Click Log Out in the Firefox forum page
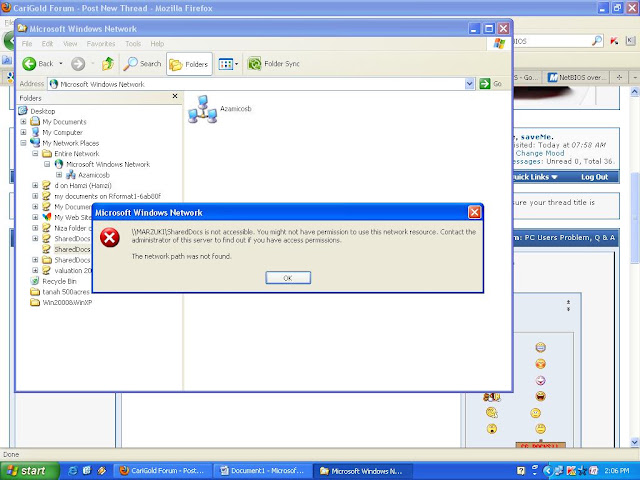The width and height of the screenshot is (640, 480). 594,177
